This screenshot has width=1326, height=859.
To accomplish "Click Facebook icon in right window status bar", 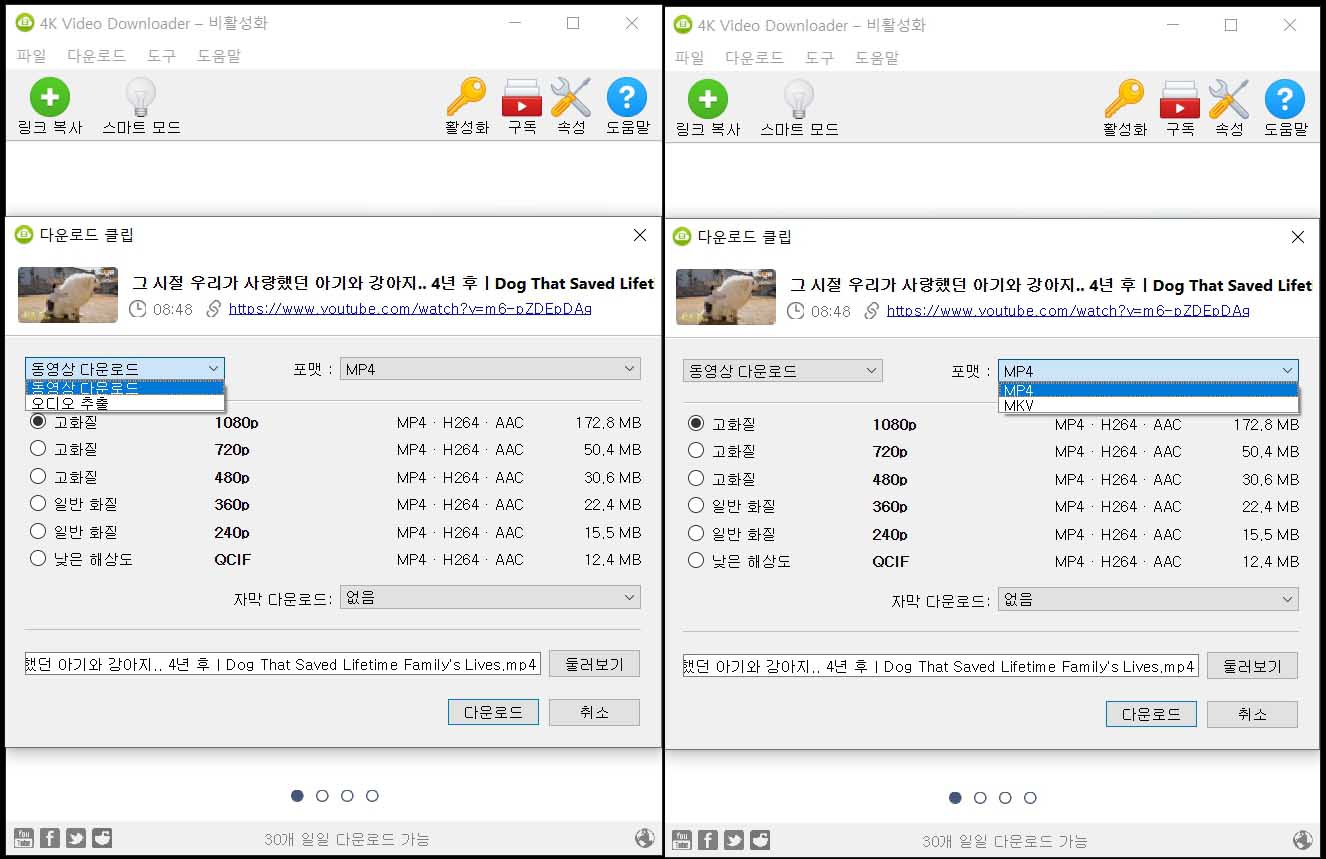I will 707,840.
